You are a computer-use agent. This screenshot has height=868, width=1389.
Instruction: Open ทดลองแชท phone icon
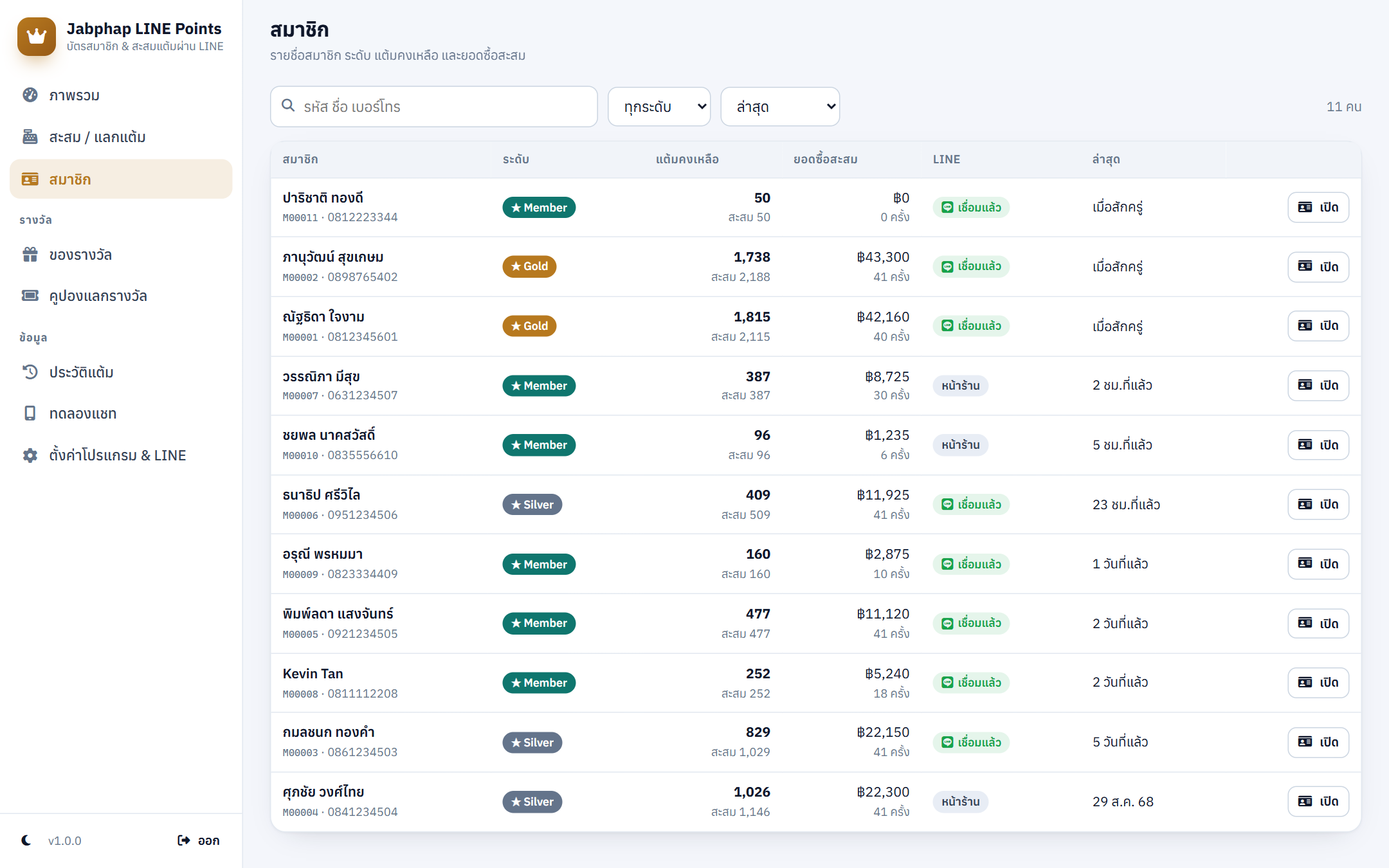30,413
